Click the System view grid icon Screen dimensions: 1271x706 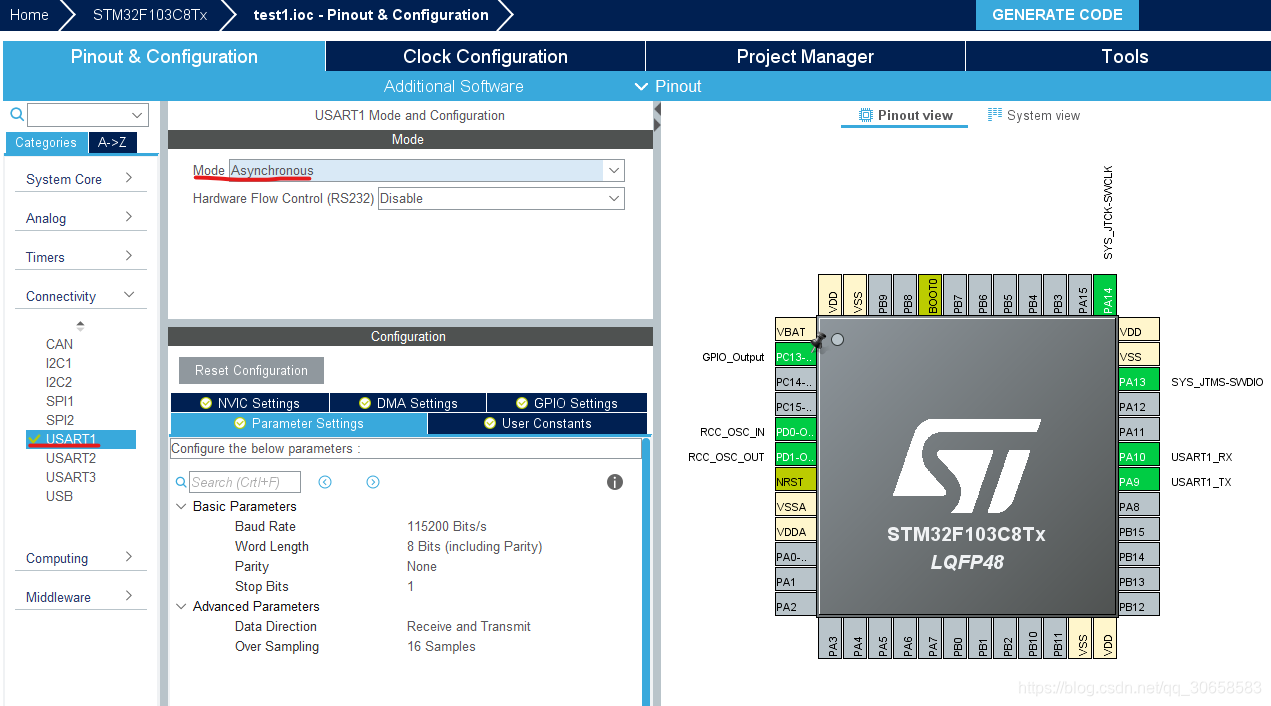995,115
